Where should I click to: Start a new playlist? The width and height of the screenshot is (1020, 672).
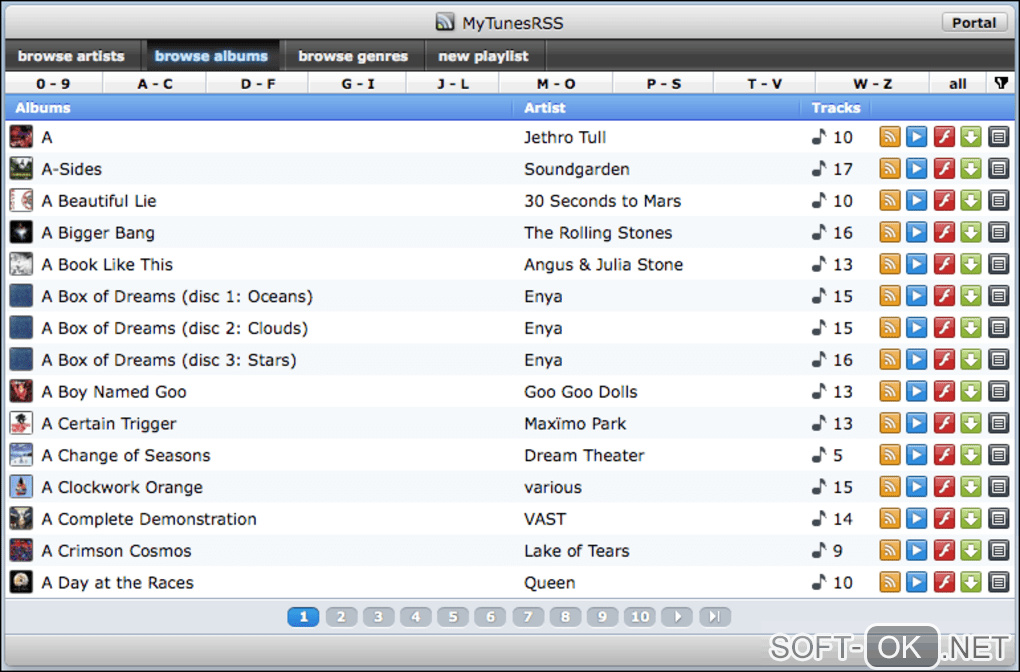tap(483, 56)
